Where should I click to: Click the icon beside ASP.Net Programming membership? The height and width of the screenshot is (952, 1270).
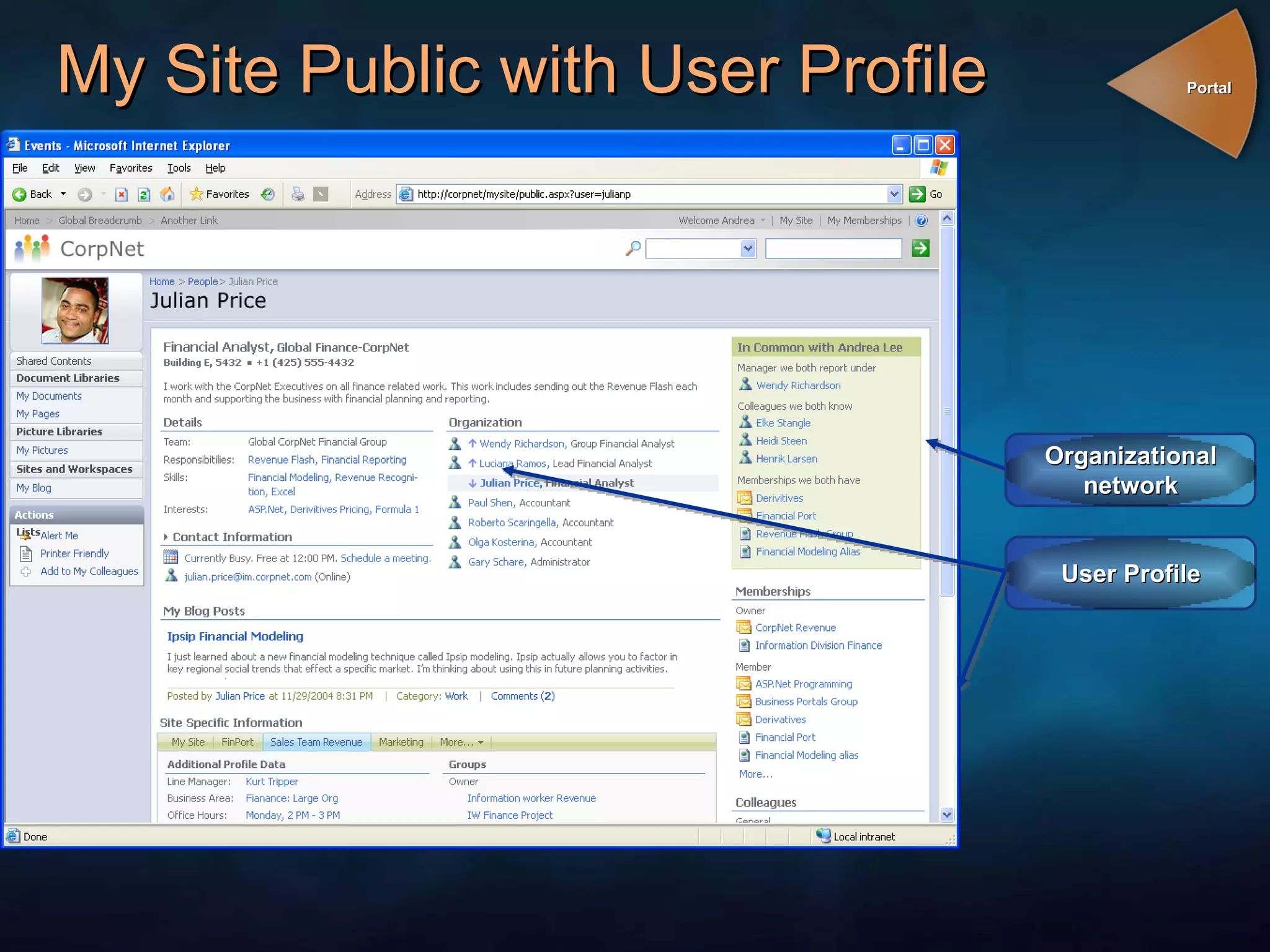pos(744,684)
